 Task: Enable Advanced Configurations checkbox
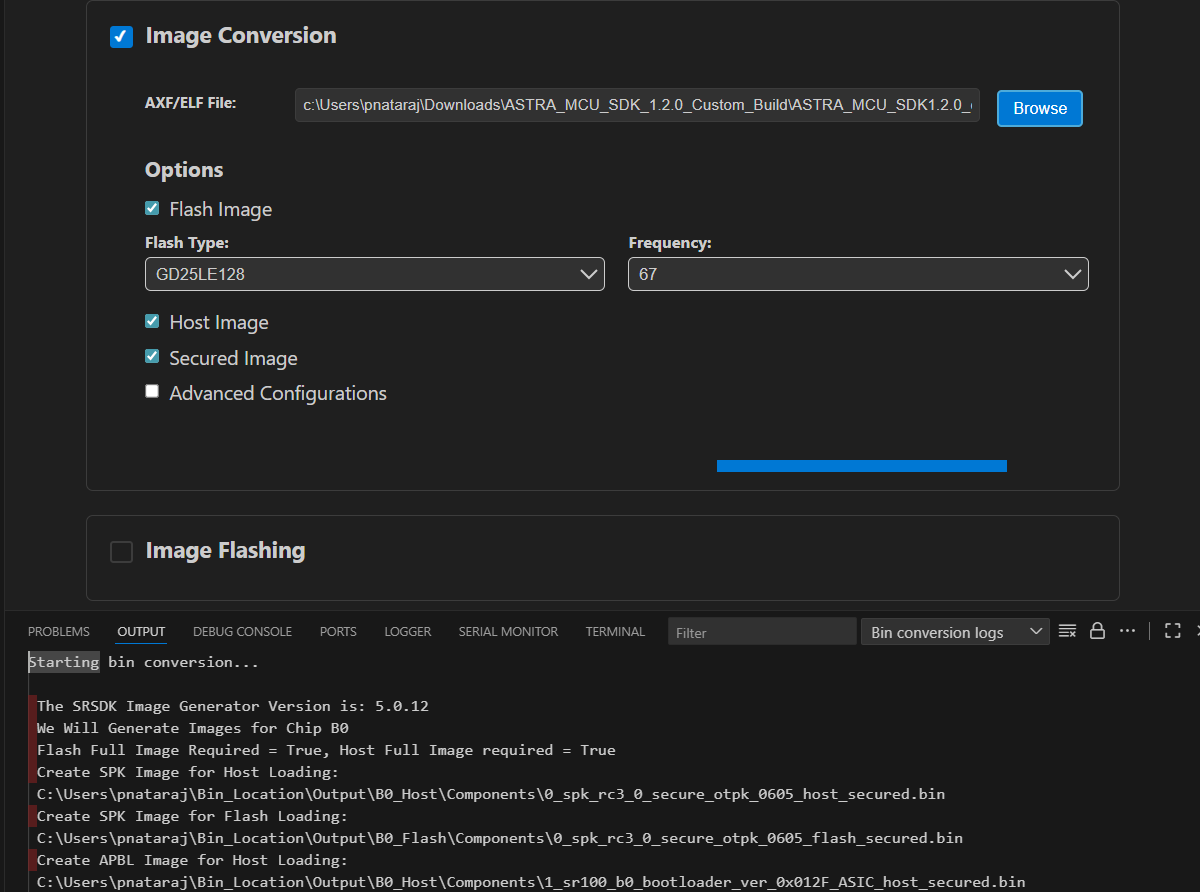tap(152, 392)
